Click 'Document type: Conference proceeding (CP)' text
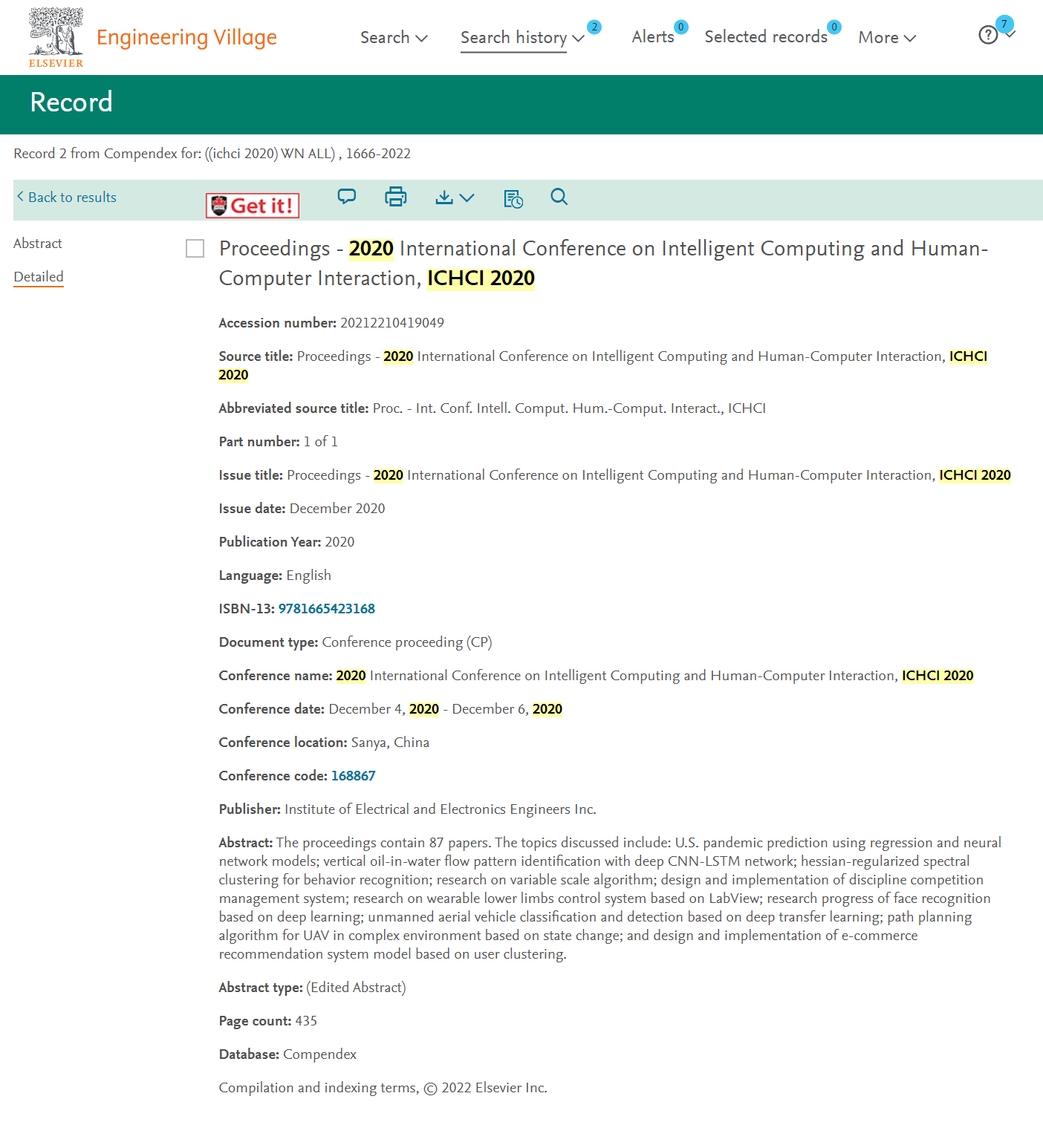The height and width of the screenshot is (1148, 1043). point(356,642)
